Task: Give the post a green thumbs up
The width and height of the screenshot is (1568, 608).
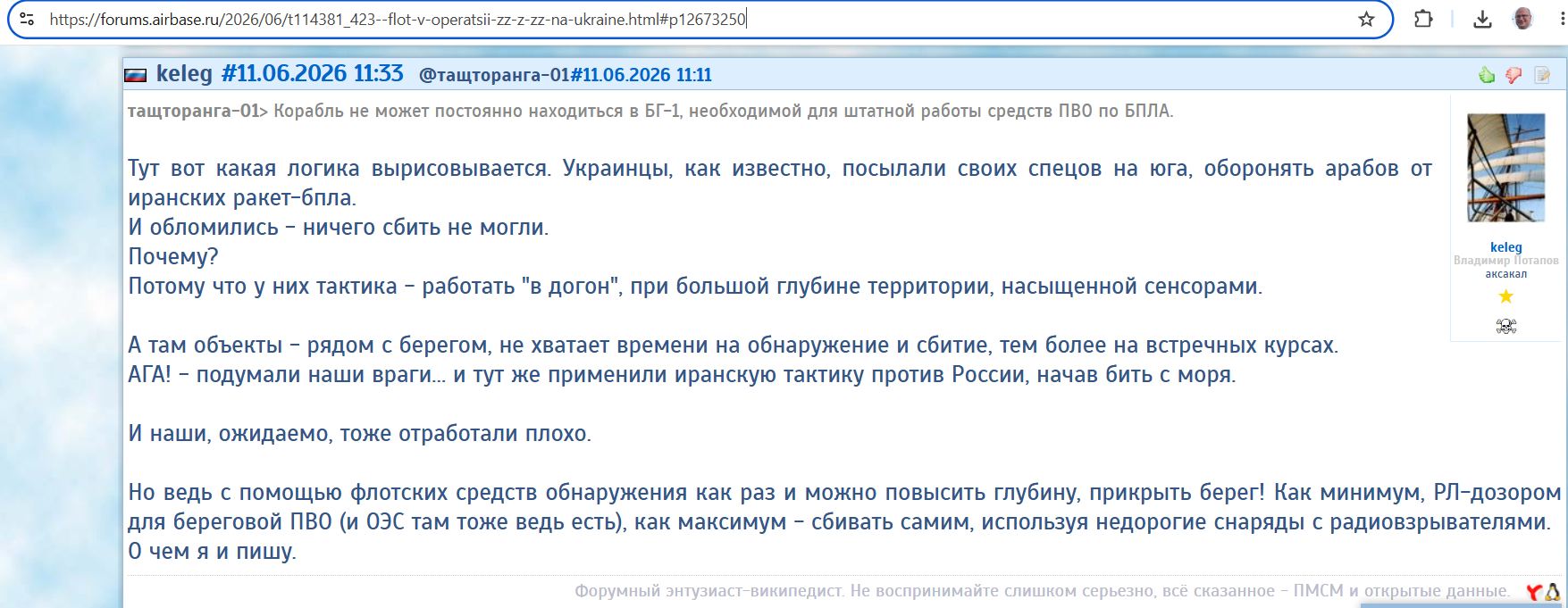Action: [x=1487, y=75]
